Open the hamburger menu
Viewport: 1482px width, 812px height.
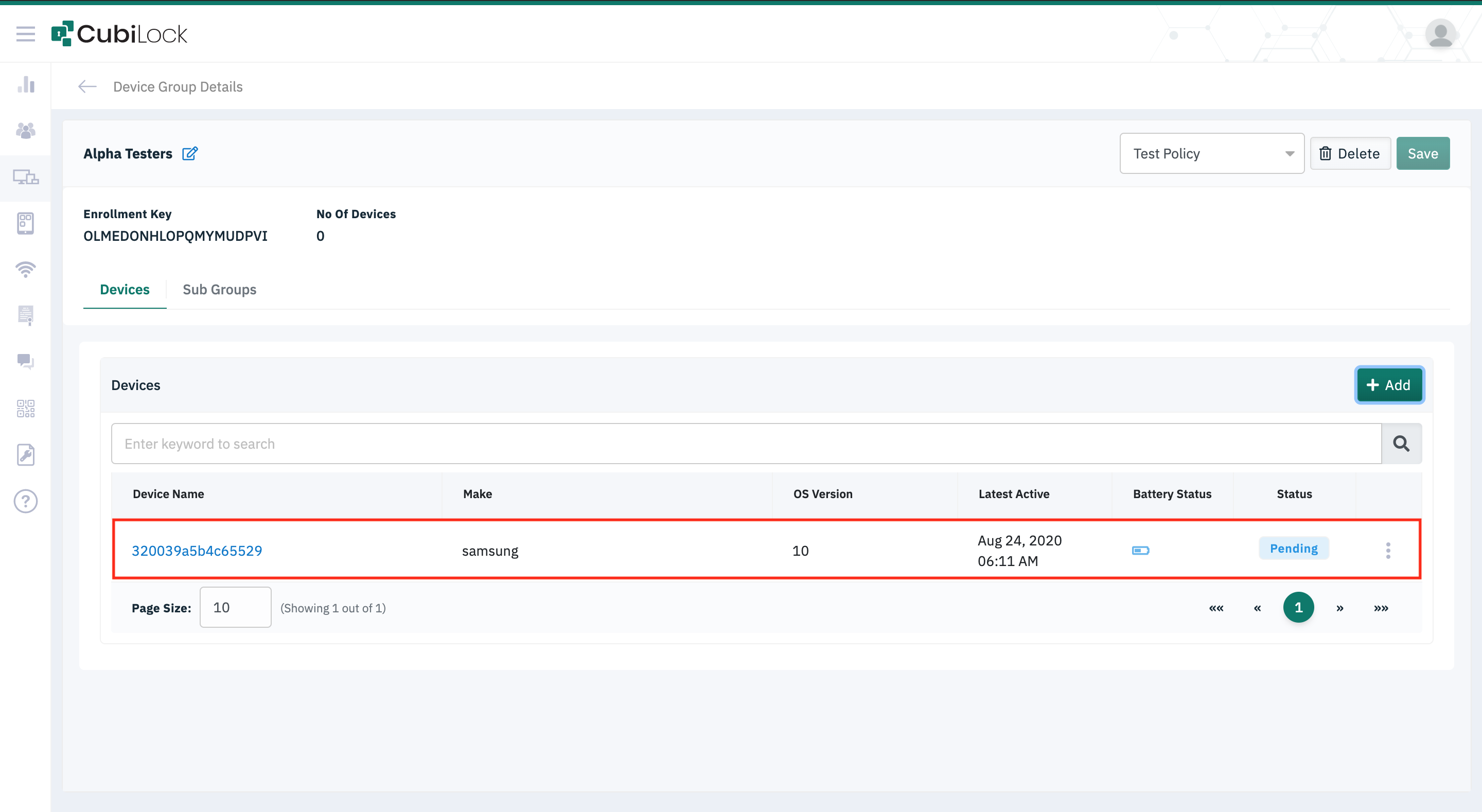point(25,34)
